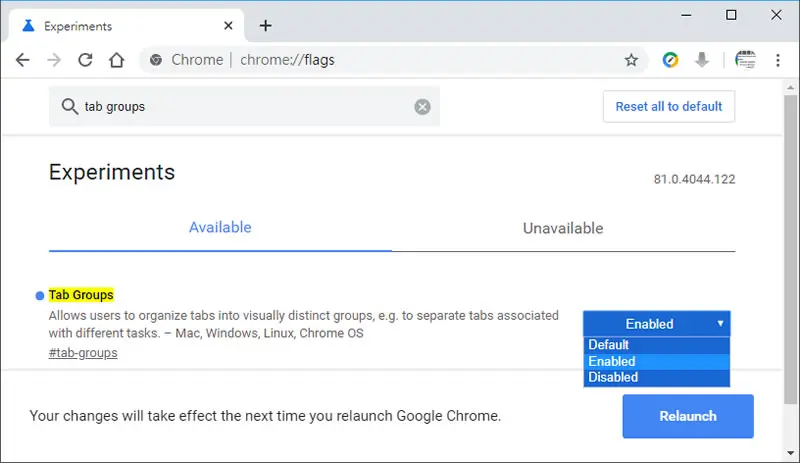This screenshot has height=463, width=800.
Task: Open the colorful circular extension icon
Action: (x=670, y=60)
